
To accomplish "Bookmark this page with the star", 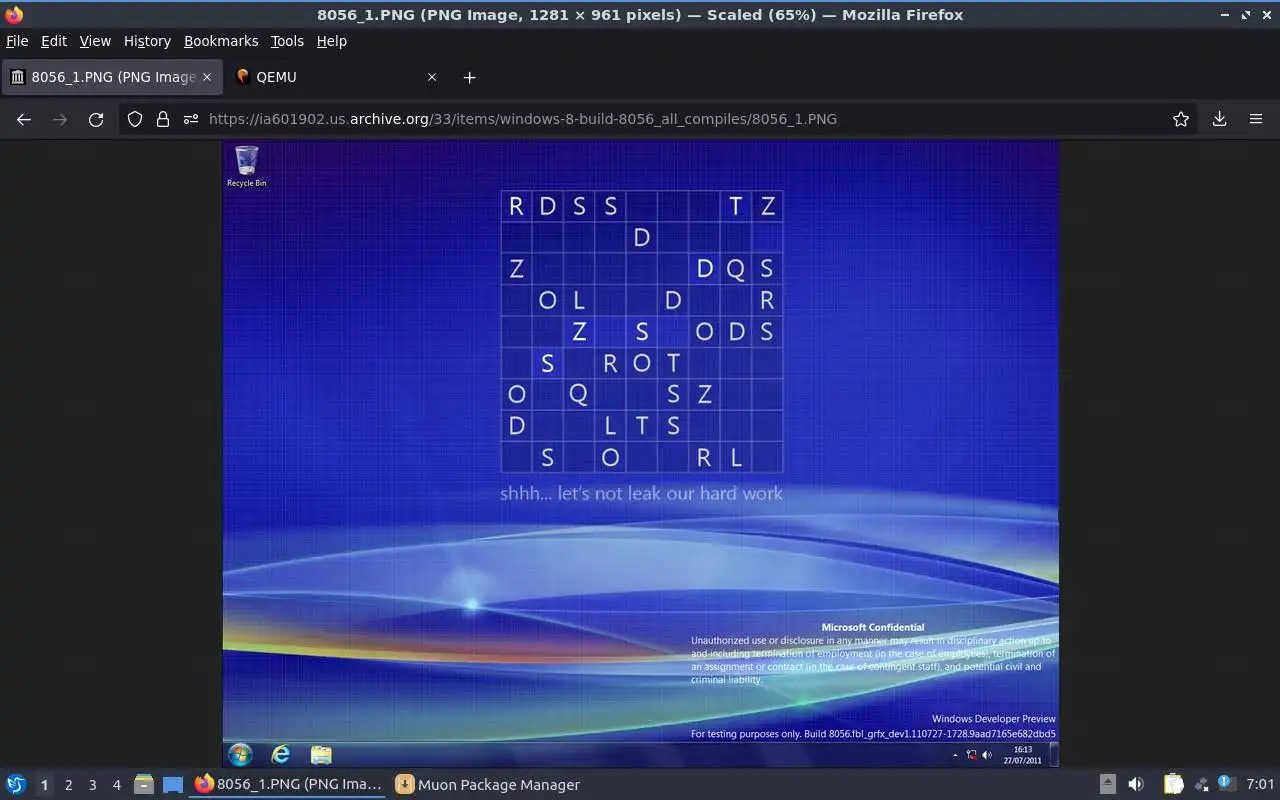I will (1181, 119).
